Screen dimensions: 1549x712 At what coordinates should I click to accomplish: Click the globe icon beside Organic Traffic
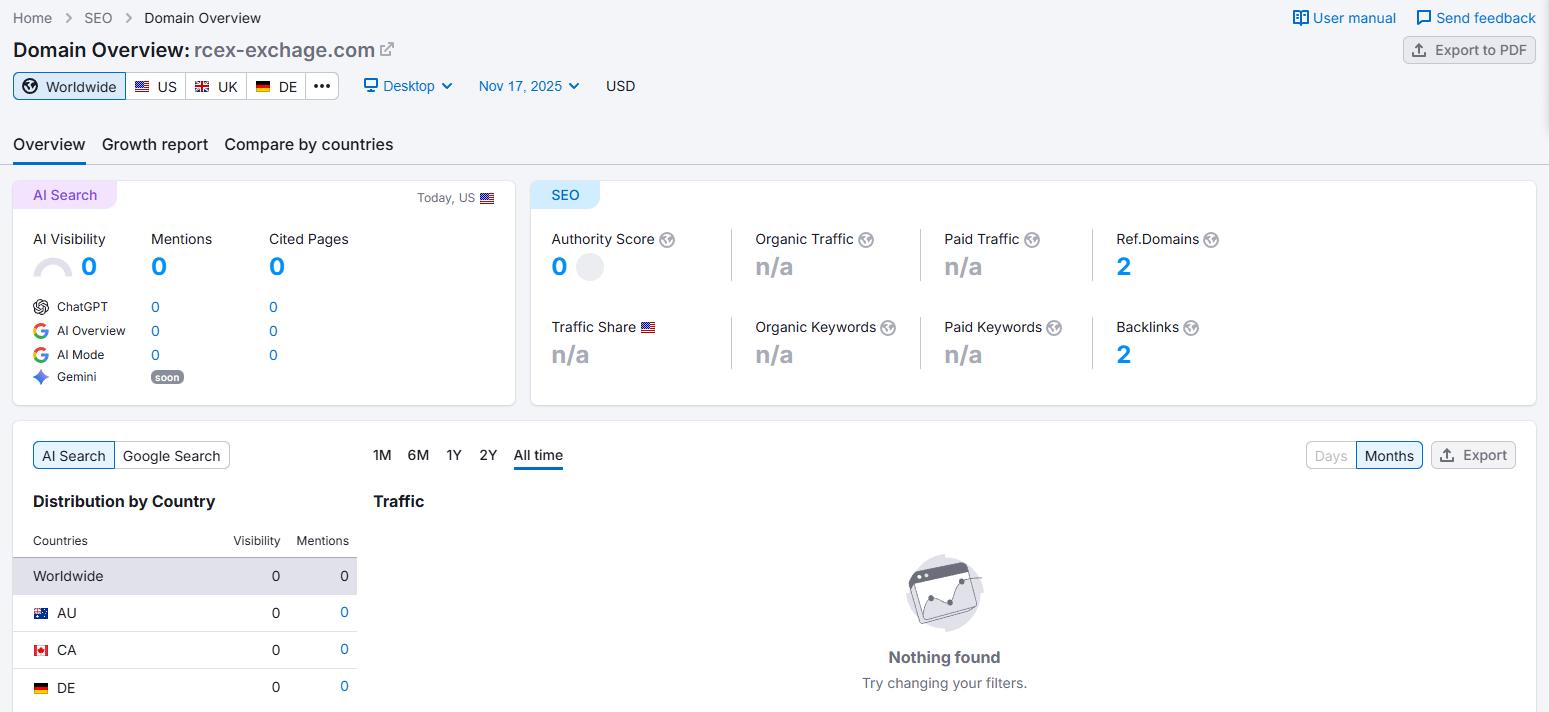pos(866,240)
